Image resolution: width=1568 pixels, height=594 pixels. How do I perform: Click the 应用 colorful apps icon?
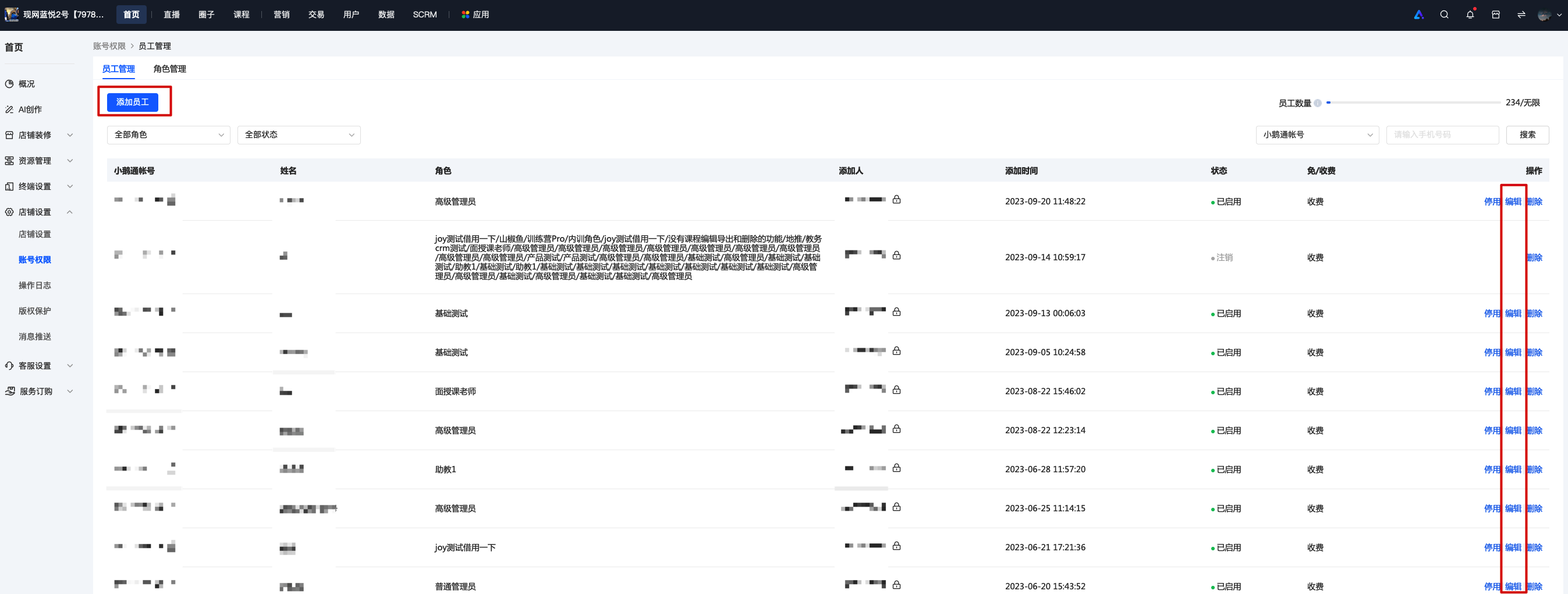pos(465,15)
